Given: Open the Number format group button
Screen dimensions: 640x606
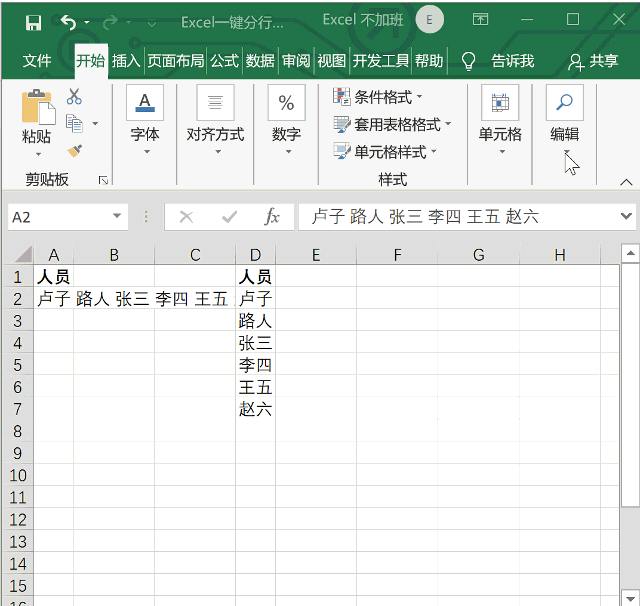Looking at the screenshot, I should point(286,120).
